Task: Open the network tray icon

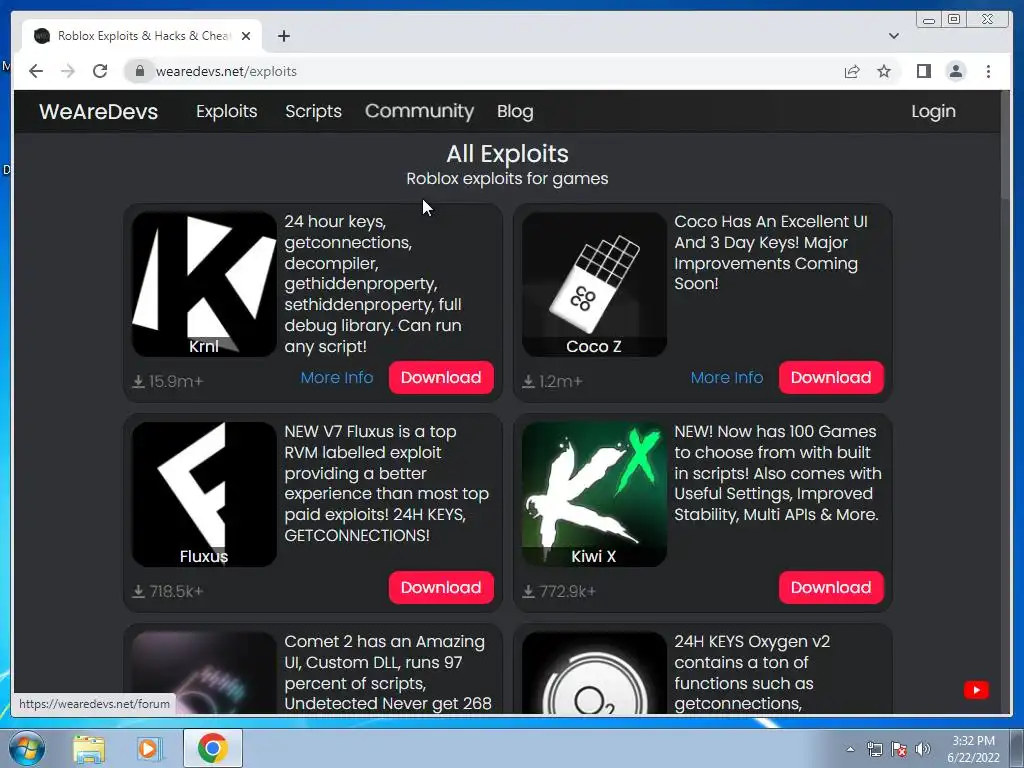Action: 874,749
